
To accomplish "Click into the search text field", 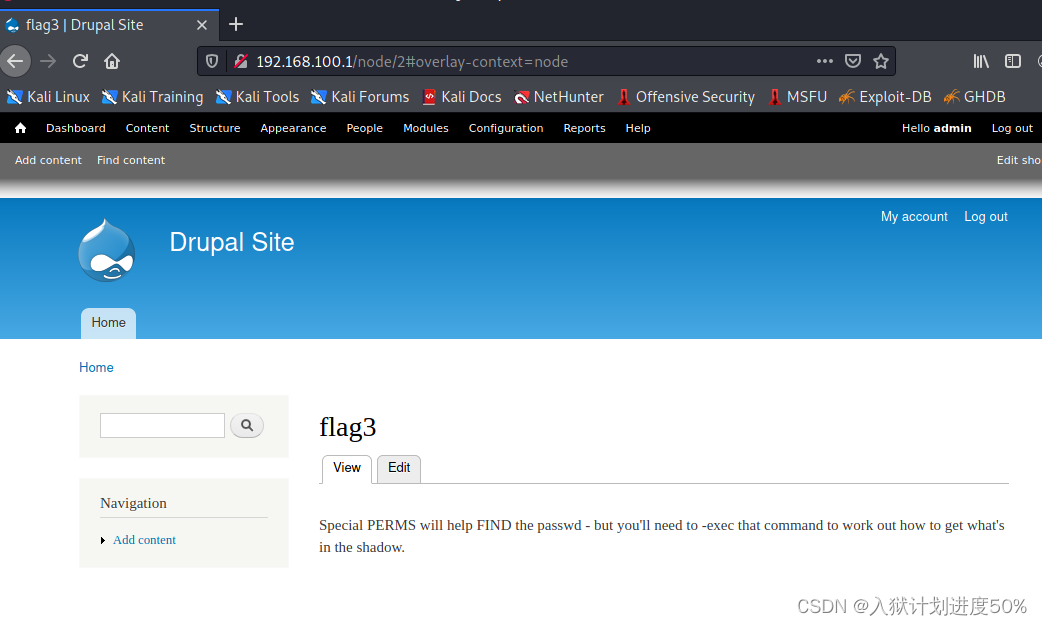I will 162,425.
